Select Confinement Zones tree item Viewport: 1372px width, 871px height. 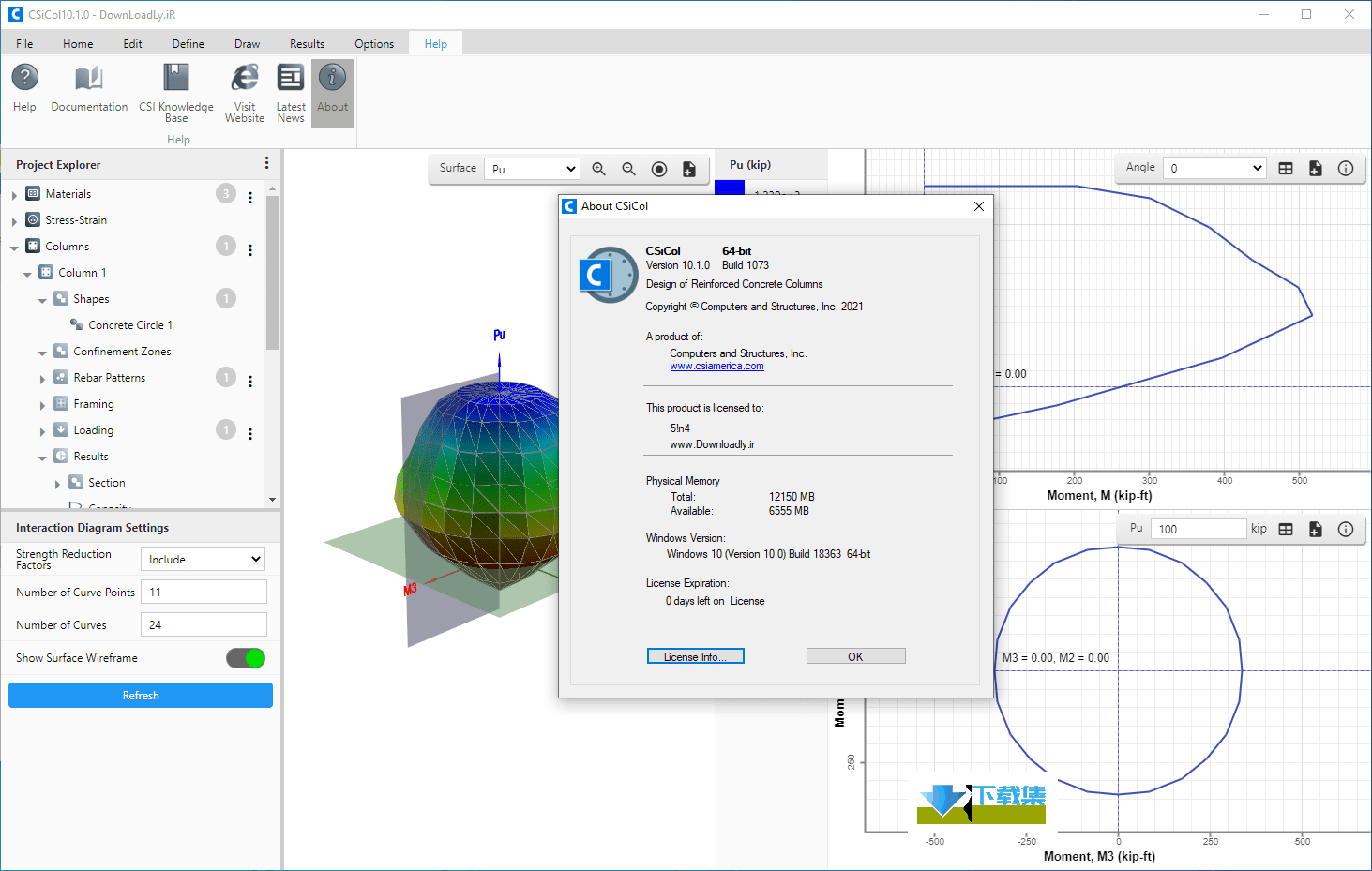click(x=122, y=352)
